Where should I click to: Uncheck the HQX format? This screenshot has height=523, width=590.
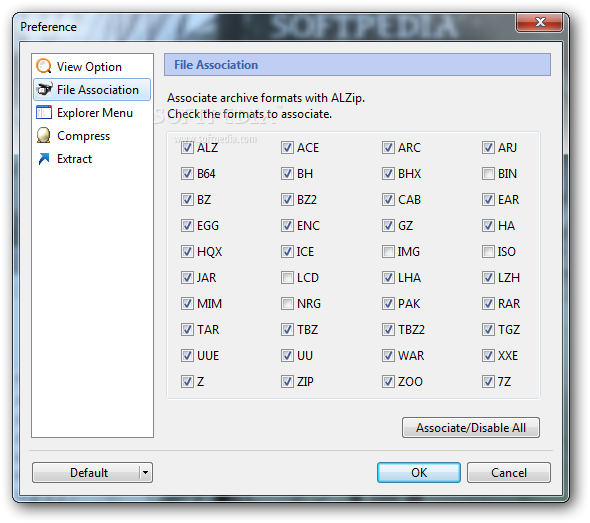pyautogui.click(x=187, y=251)
